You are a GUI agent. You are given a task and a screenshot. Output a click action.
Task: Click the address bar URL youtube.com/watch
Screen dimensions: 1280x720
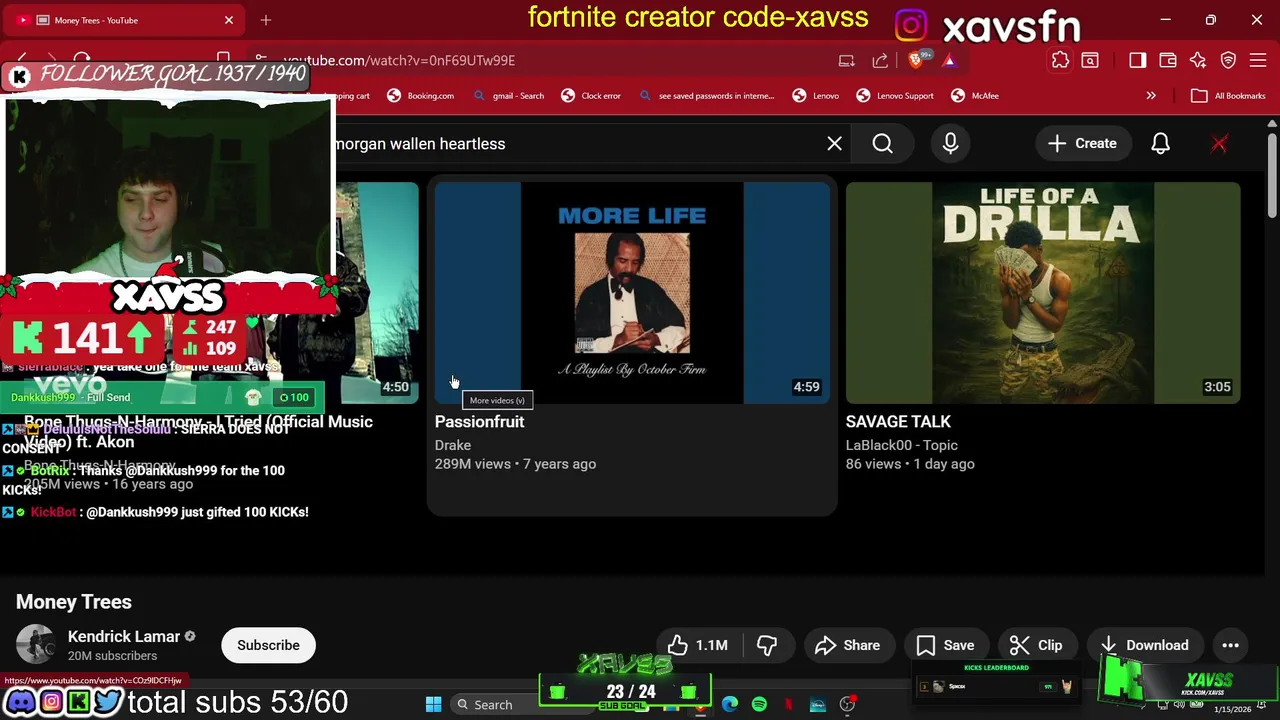[398, 60]
